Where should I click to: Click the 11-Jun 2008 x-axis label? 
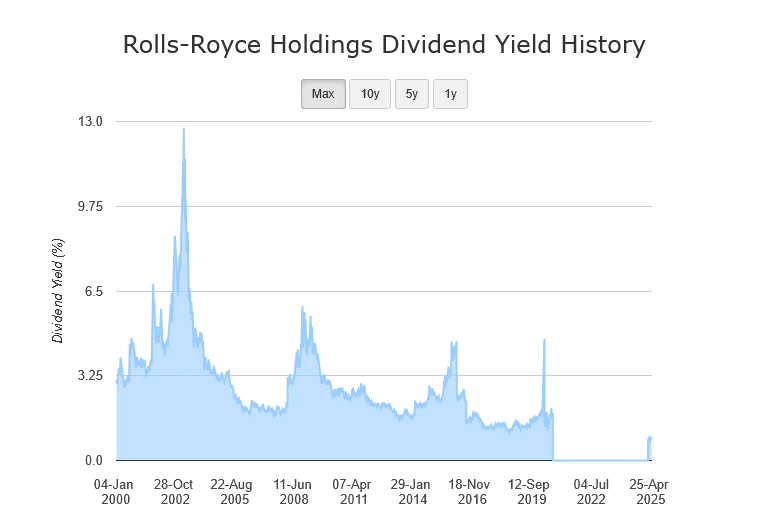click(x=294, y=491)
